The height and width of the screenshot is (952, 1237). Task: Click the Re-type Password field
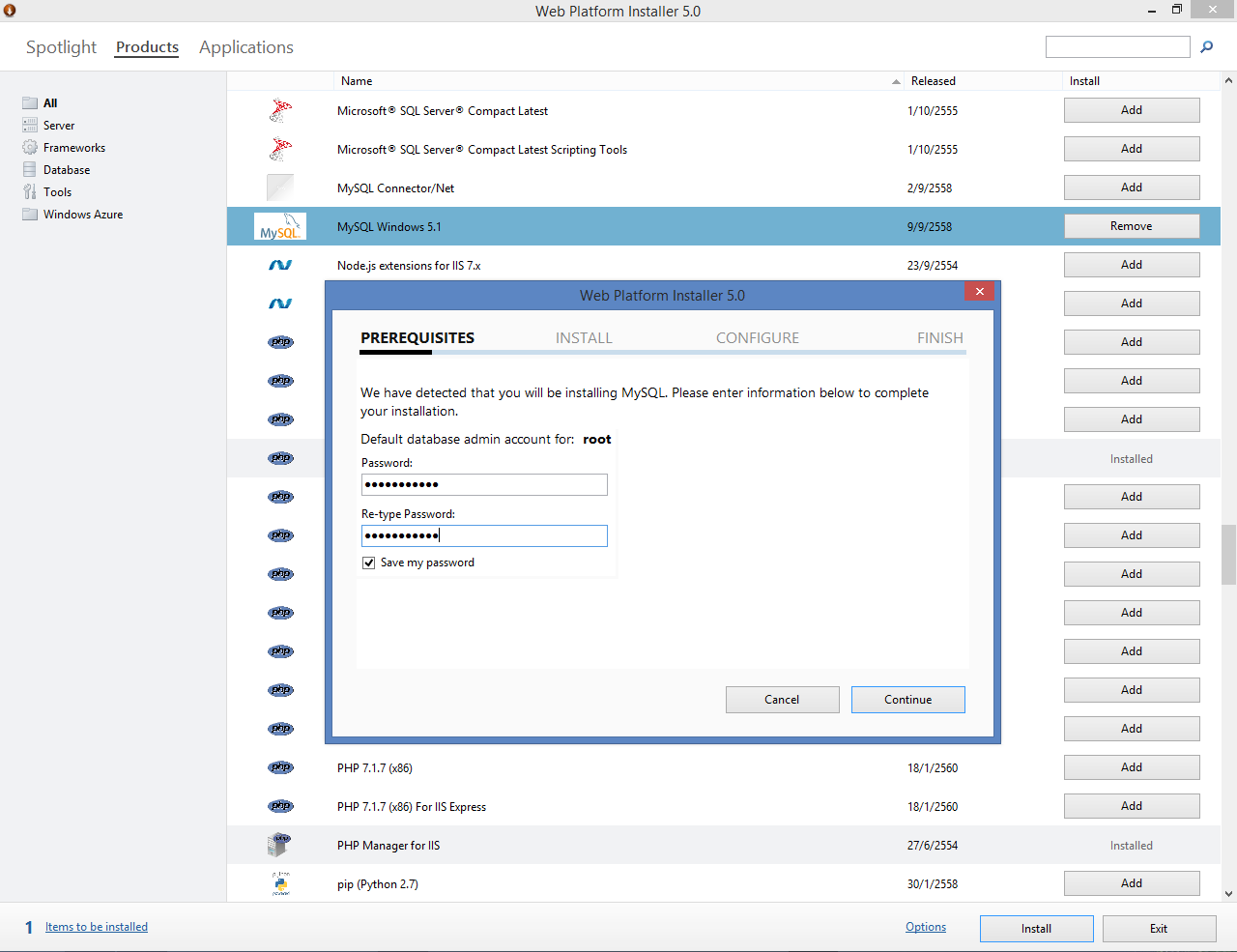[484, 535]
